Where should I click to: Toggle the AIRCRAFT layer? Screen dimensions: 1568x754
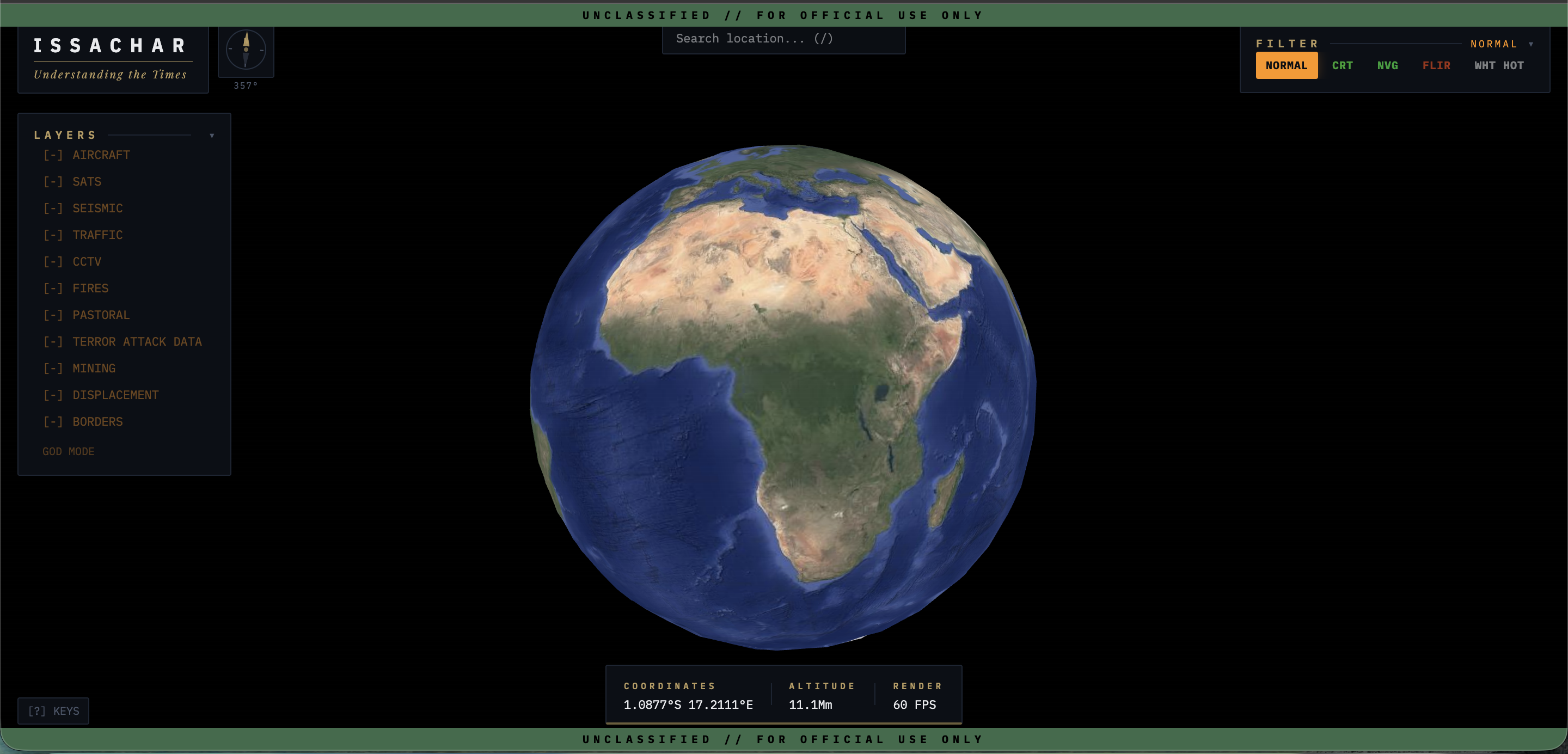point(87,155)
